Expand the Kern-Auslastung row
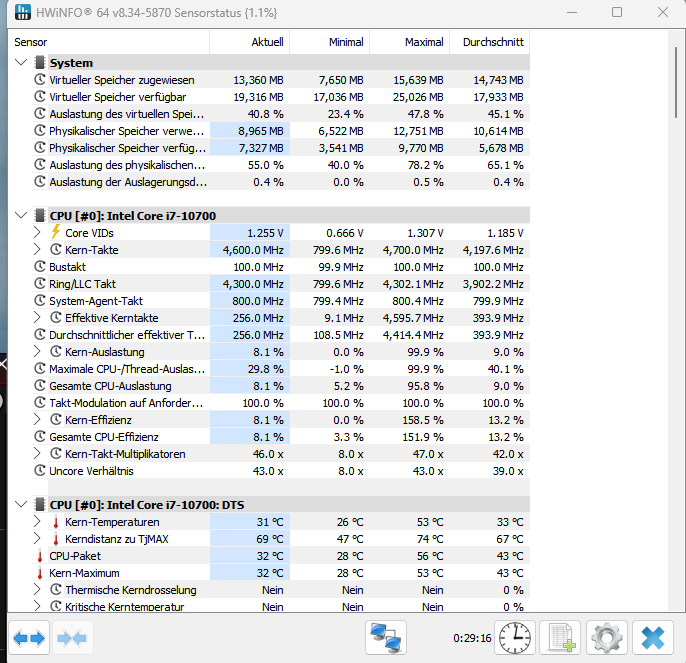Image resolution: width=686 pixels, height=663 pixels. 37,351
